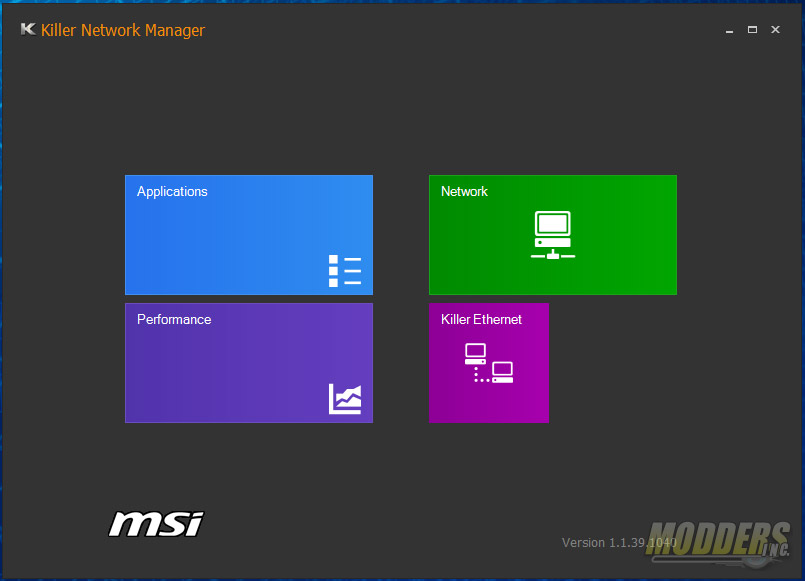Click the Killer Network Manager title text
Viewport: 805px width, 581px height.
[123, 30]
